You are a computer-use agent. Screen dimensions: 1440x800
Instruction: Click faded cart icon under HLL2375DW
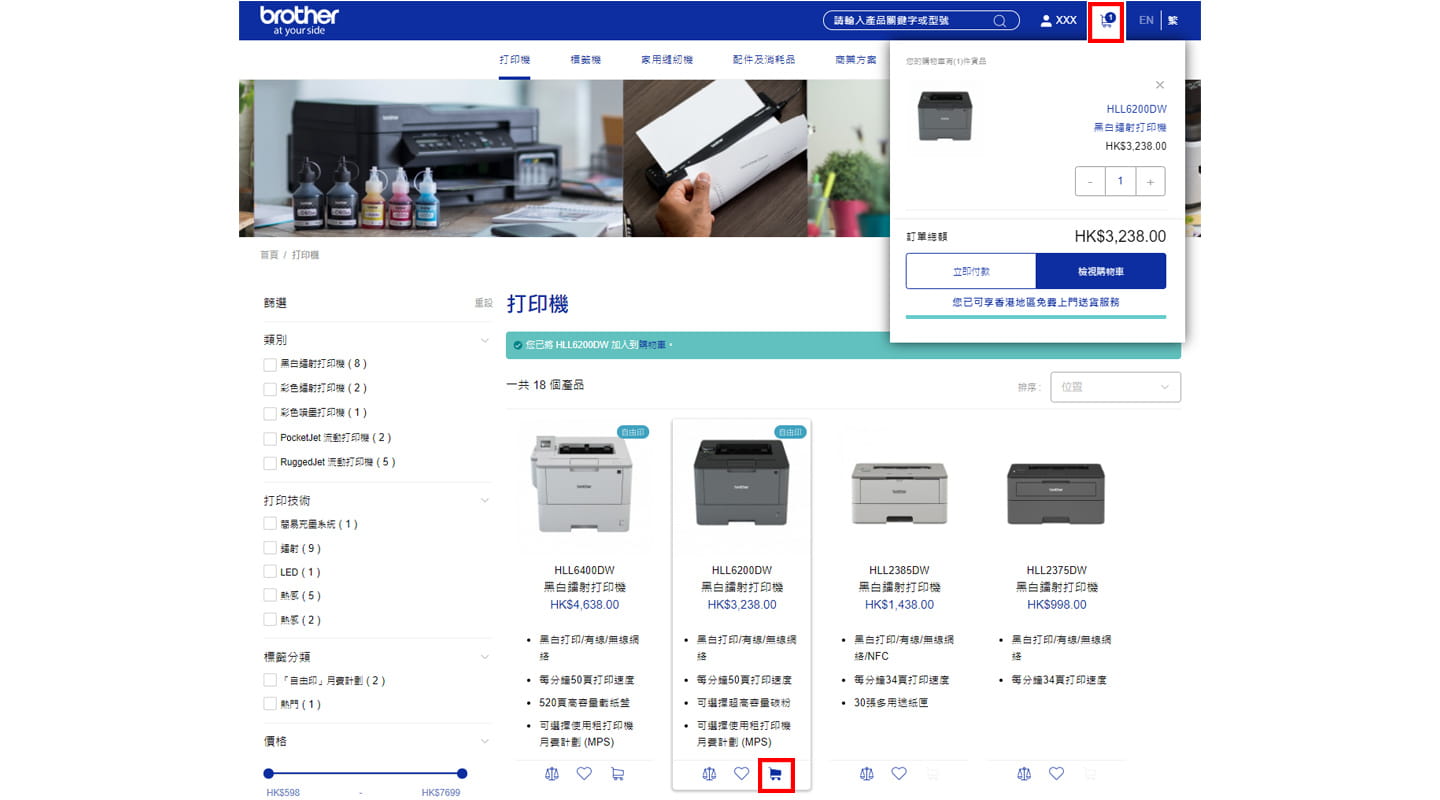[1090, 773]
